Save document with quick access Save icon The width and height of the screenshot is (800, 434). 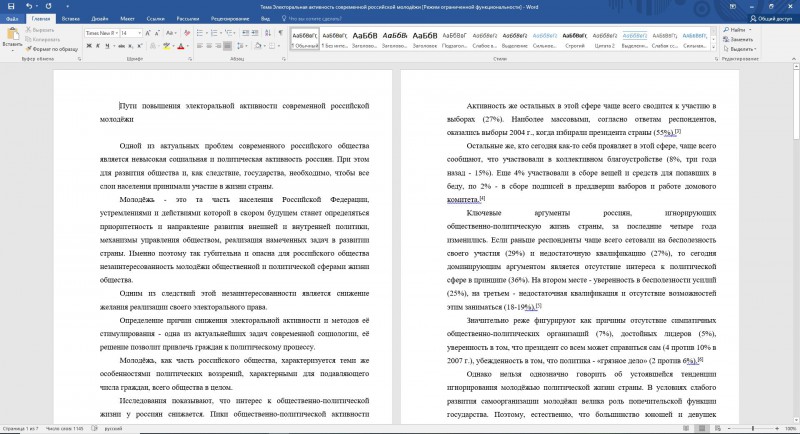[11, 6]
